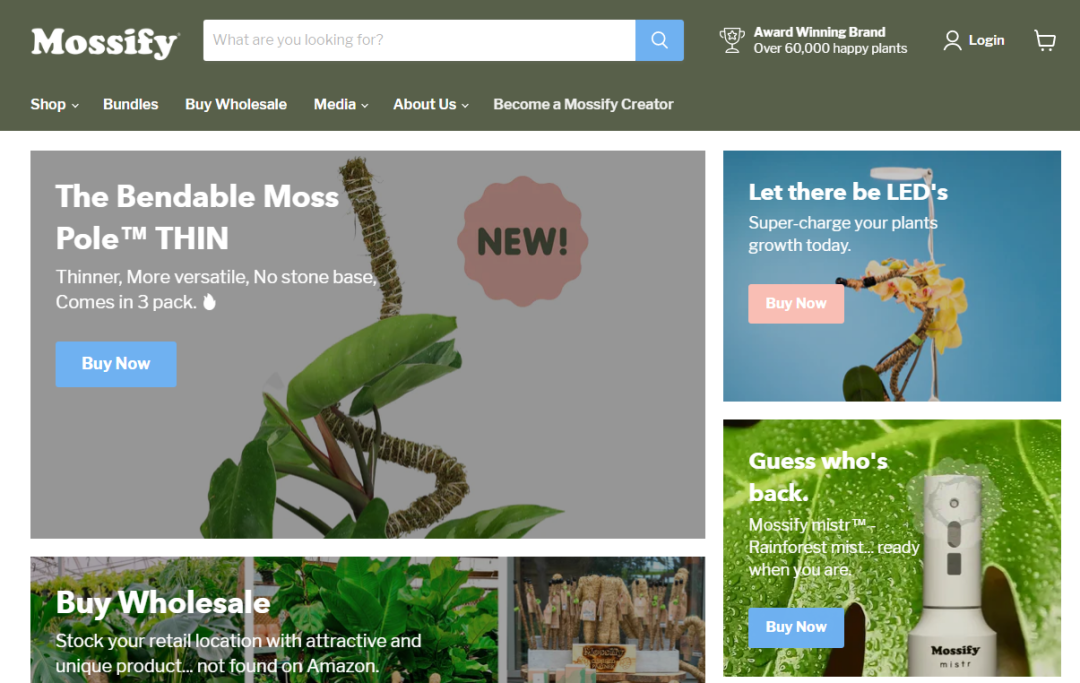
Task: Open the Login link
Action: (x=986, y=41)
